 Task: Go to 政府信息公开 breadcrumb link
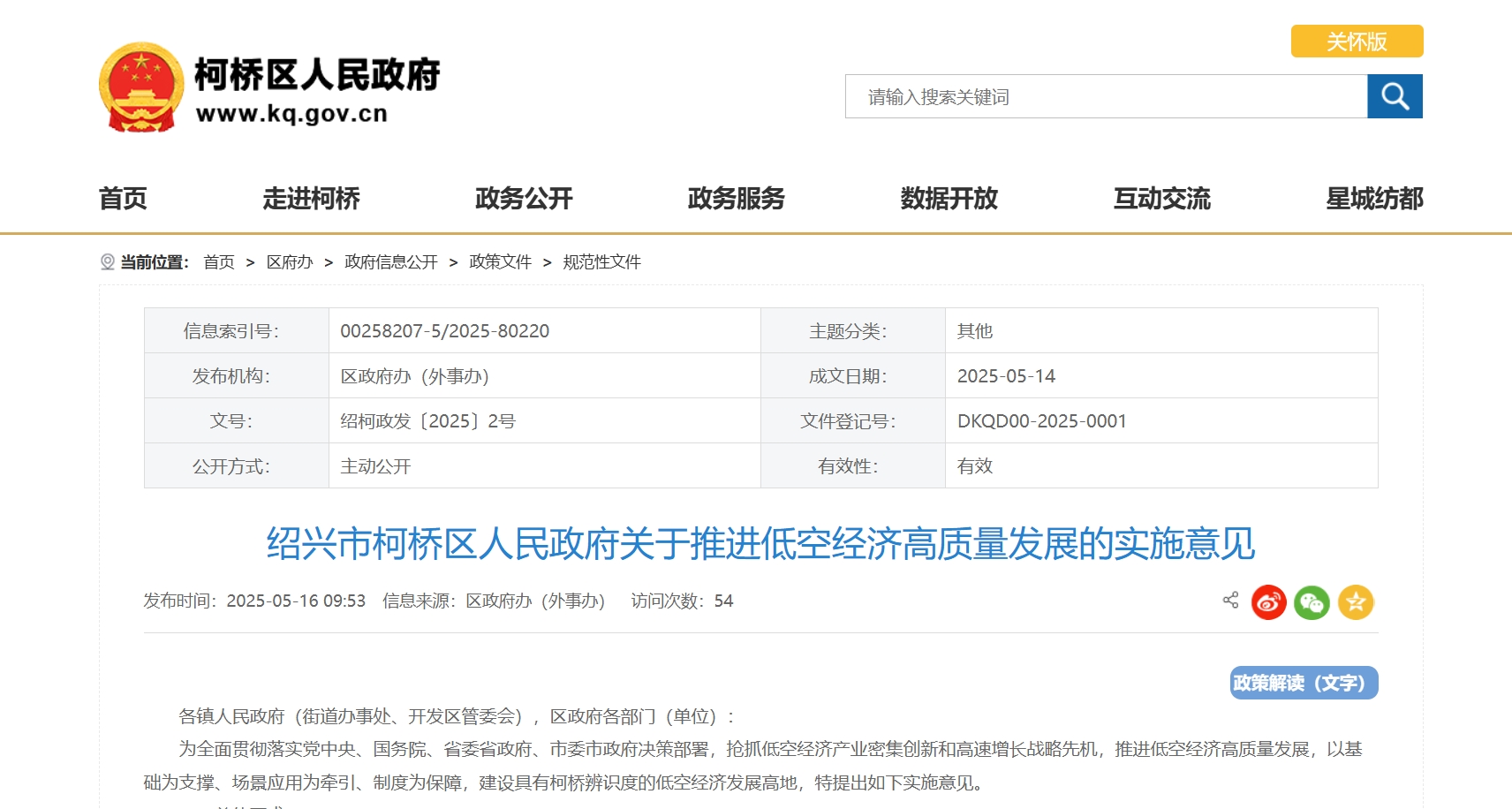click(390, 262)
